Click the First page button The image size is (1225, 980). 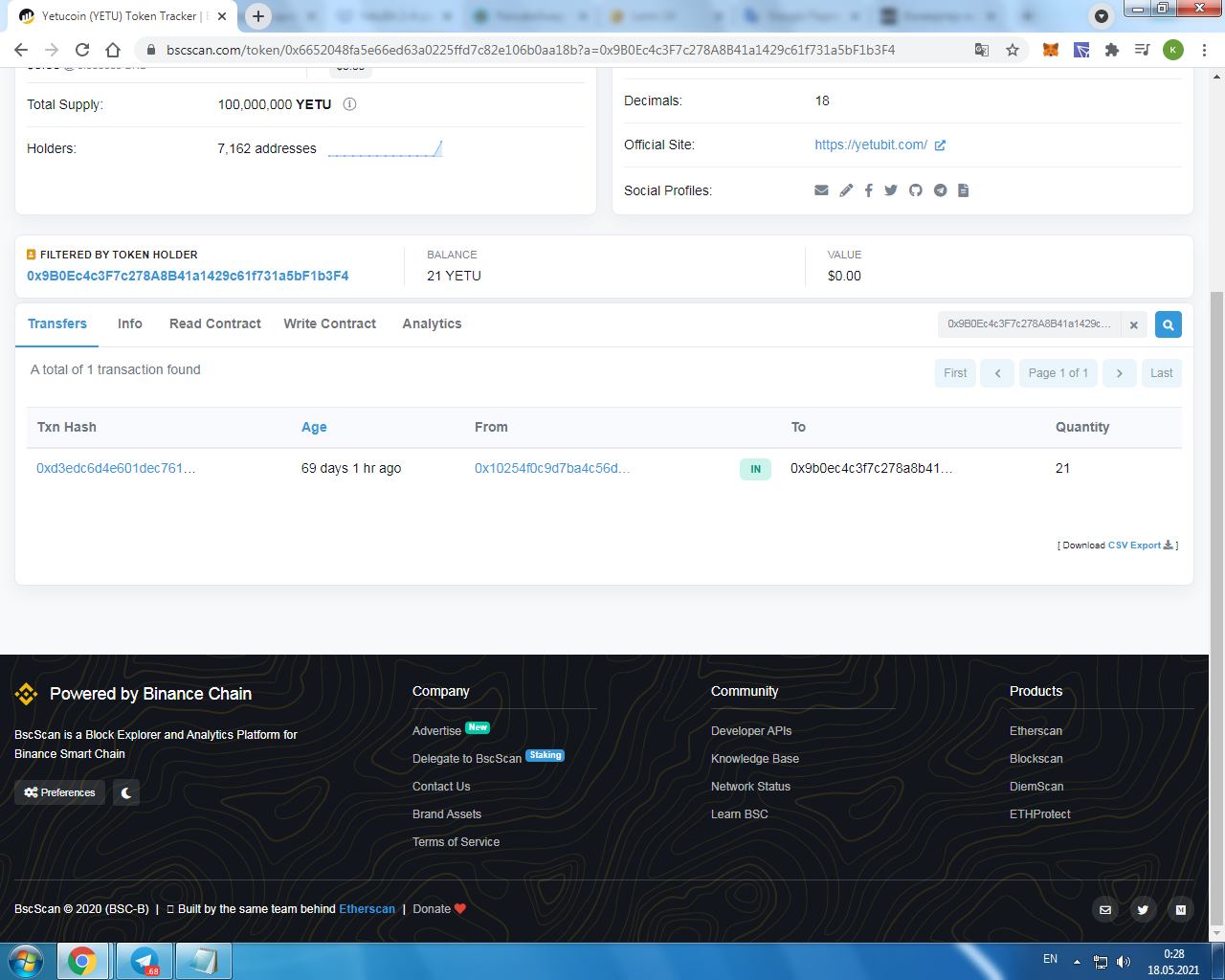pos(955,373)
